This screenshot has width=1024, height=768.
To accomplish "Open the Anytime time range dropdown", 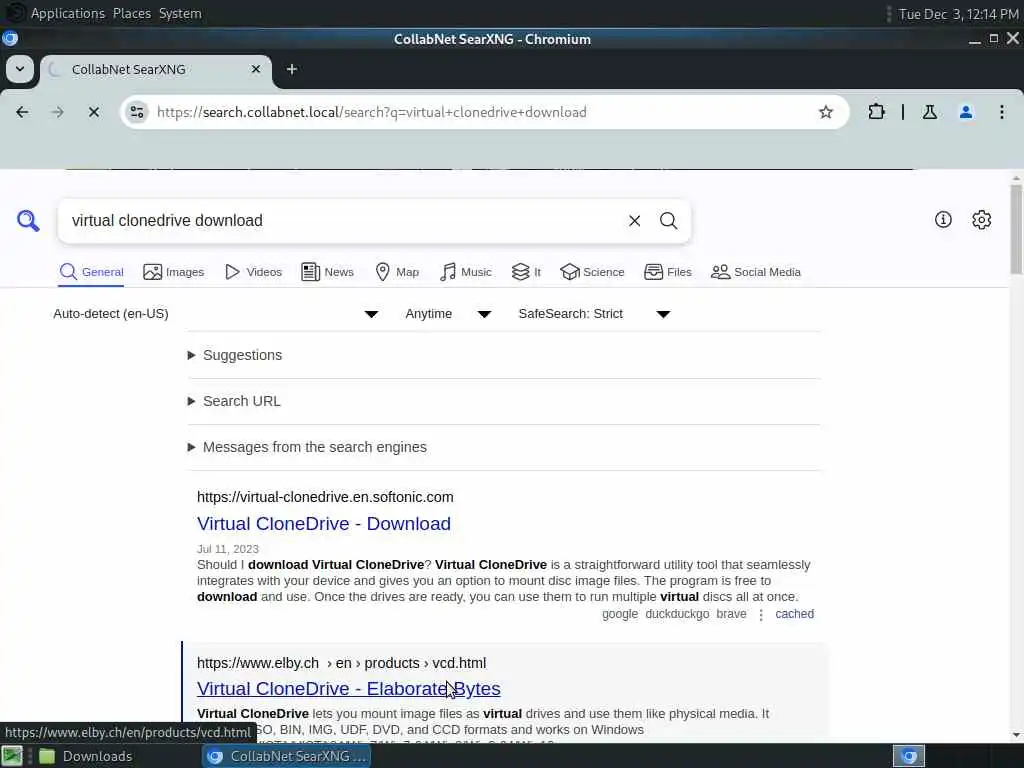I will click(448, 314).
